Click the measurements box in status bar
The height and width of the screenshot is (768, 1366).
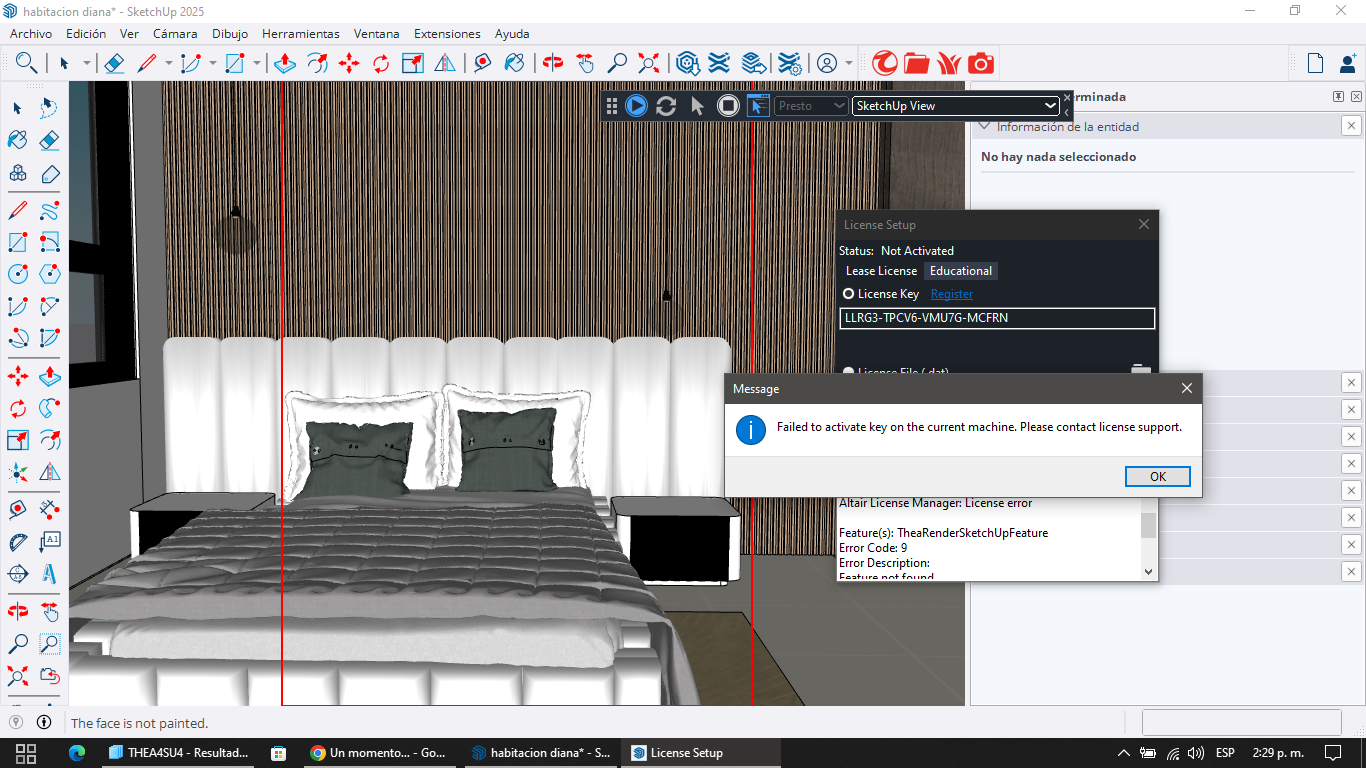point(1241,722)
